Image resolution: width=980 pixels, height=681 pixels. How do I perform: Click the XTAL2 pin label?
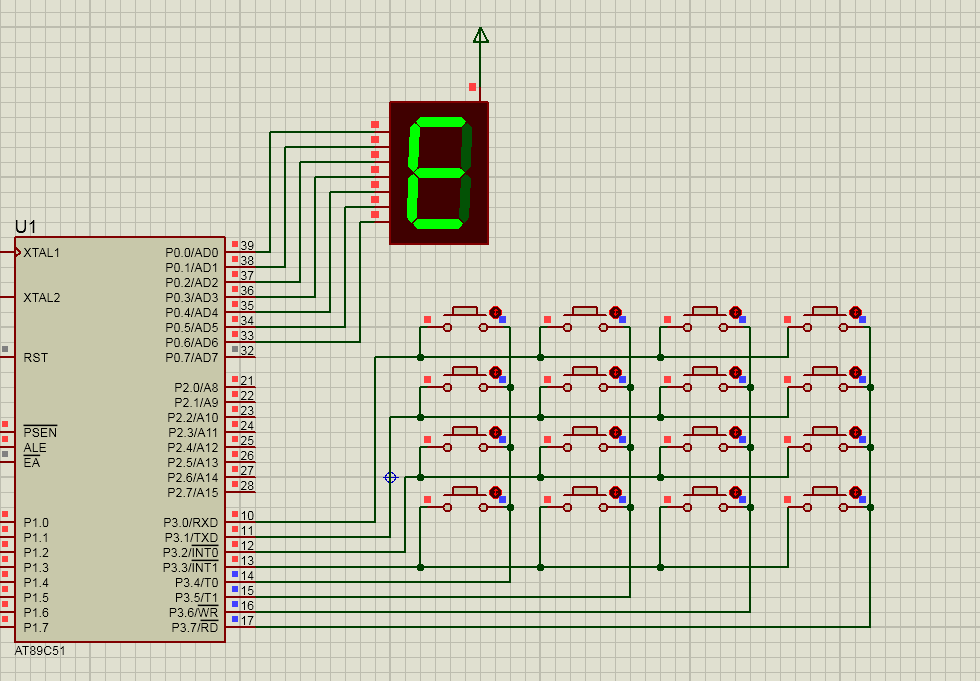pos(41,298)
